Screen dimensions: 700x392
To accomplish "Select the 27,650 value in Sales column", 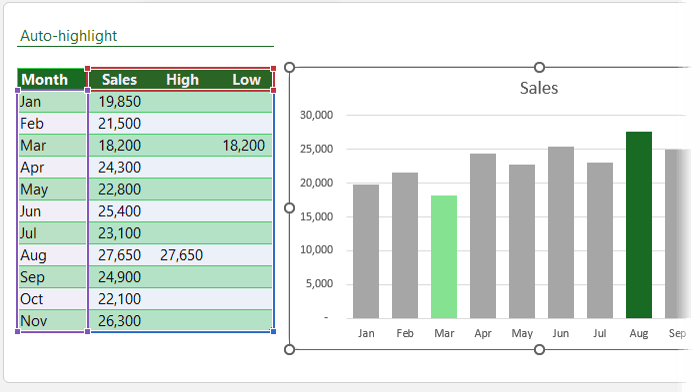I will click(120, 255).
